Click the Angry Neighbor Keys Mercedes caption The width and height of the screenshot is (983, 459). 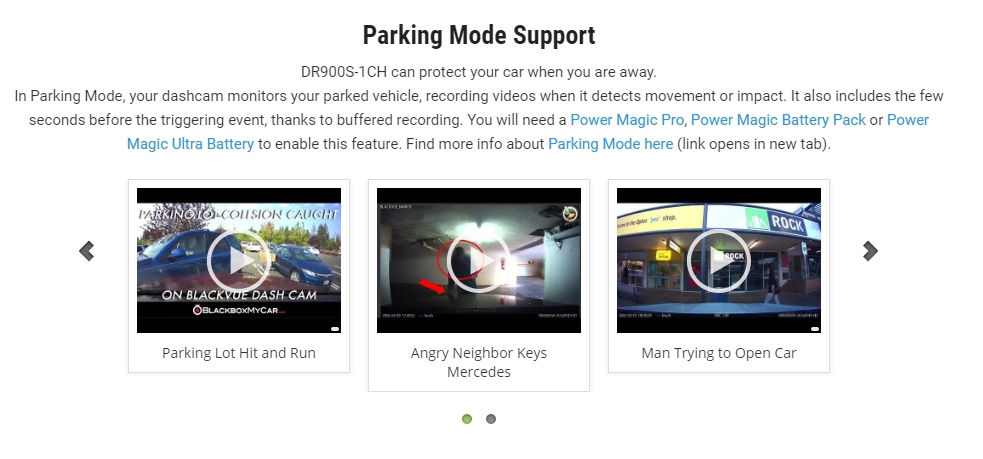(479, 362)
